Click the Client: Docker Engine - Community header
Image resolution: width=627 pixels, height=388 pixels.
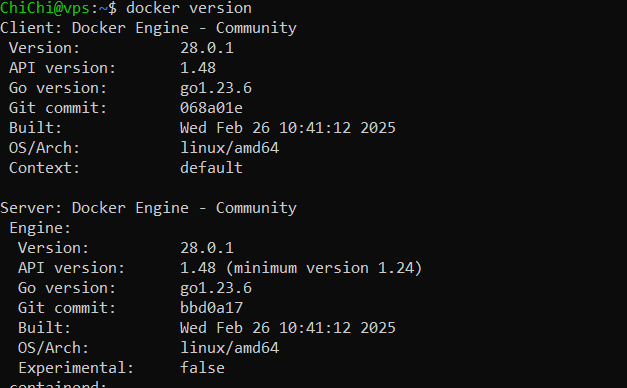click(x=148, y=28)
